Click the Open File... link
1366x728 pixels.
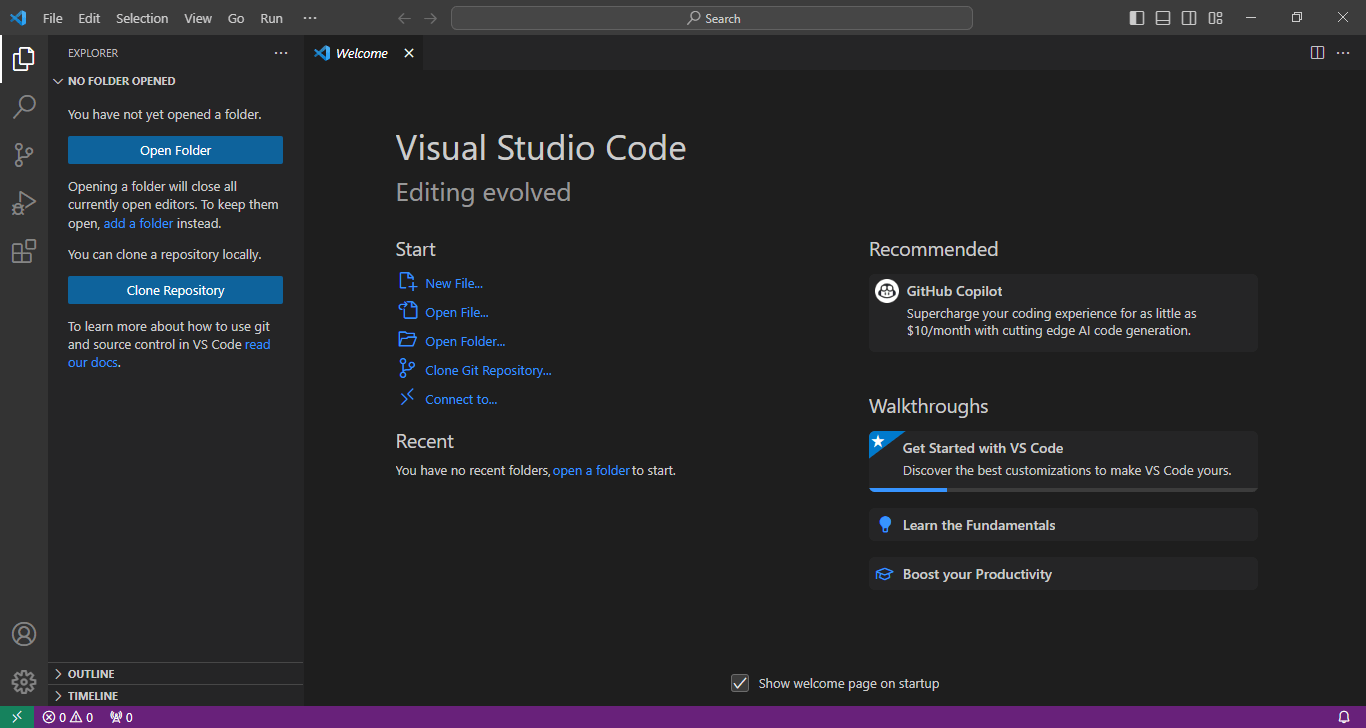[x=457, y=312]
